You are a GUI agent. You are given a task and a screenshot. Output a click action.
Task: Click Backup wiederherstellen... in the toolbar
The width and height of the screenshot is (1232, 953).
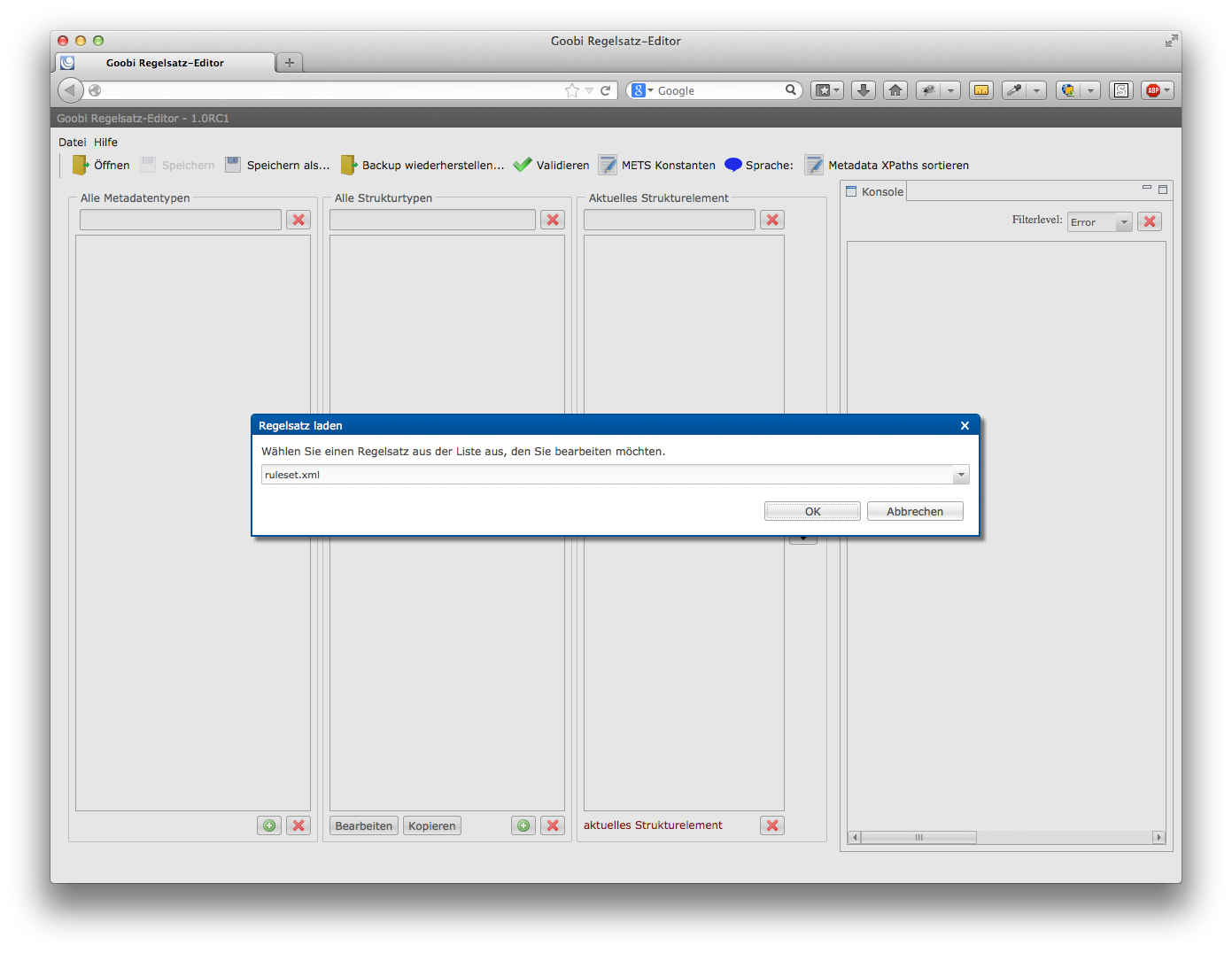[422, 165]
